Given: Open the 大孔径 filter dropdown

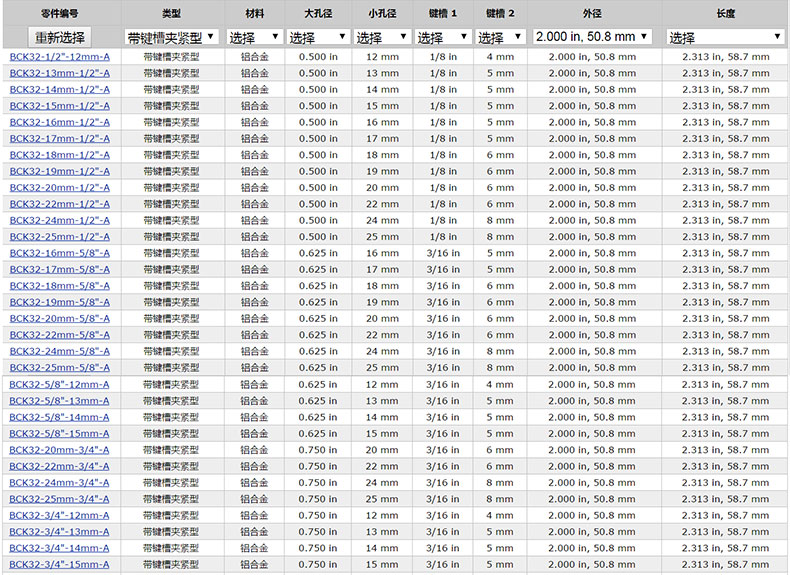Looking at the screenshot, I should tap(318, 37).
